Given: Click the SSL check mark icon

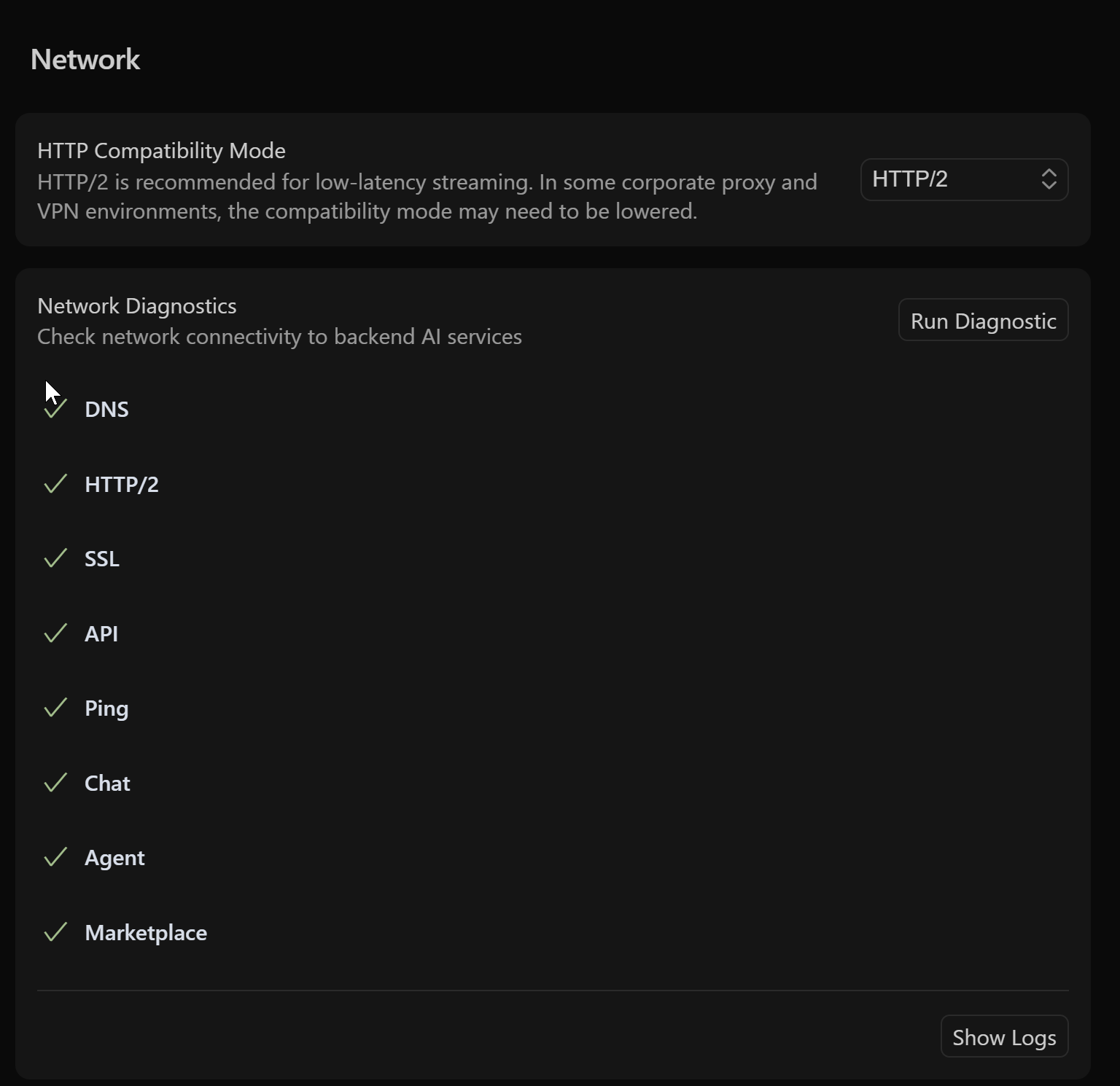Looking at the screenshot, I should click(x=56, y=559).
